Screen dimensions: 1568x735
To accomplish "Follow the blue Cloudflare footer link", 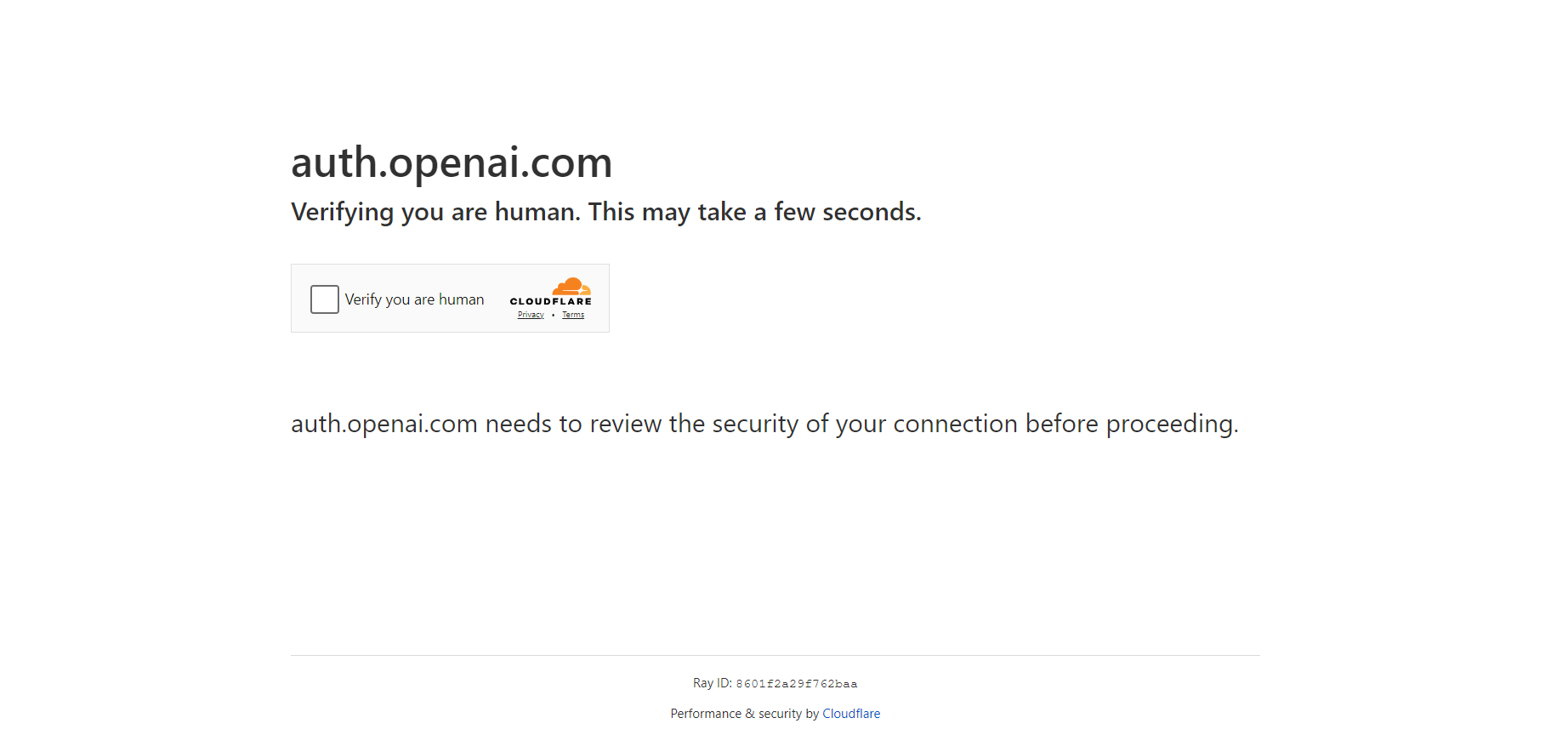I will (x=851, y=714).
